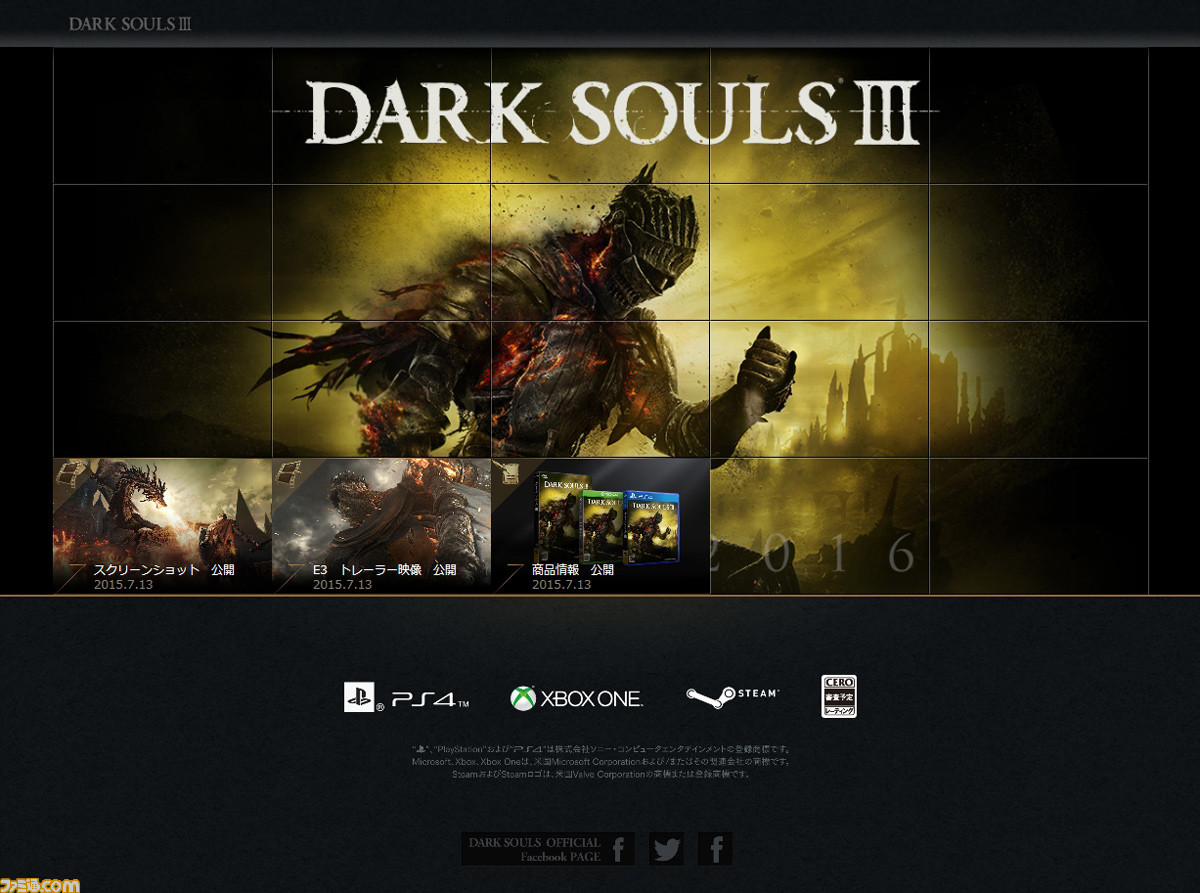1200x893 pixels.
Task: Click the Twitter bird share icon
Action: pyautogui.click(x=666, y=849)
